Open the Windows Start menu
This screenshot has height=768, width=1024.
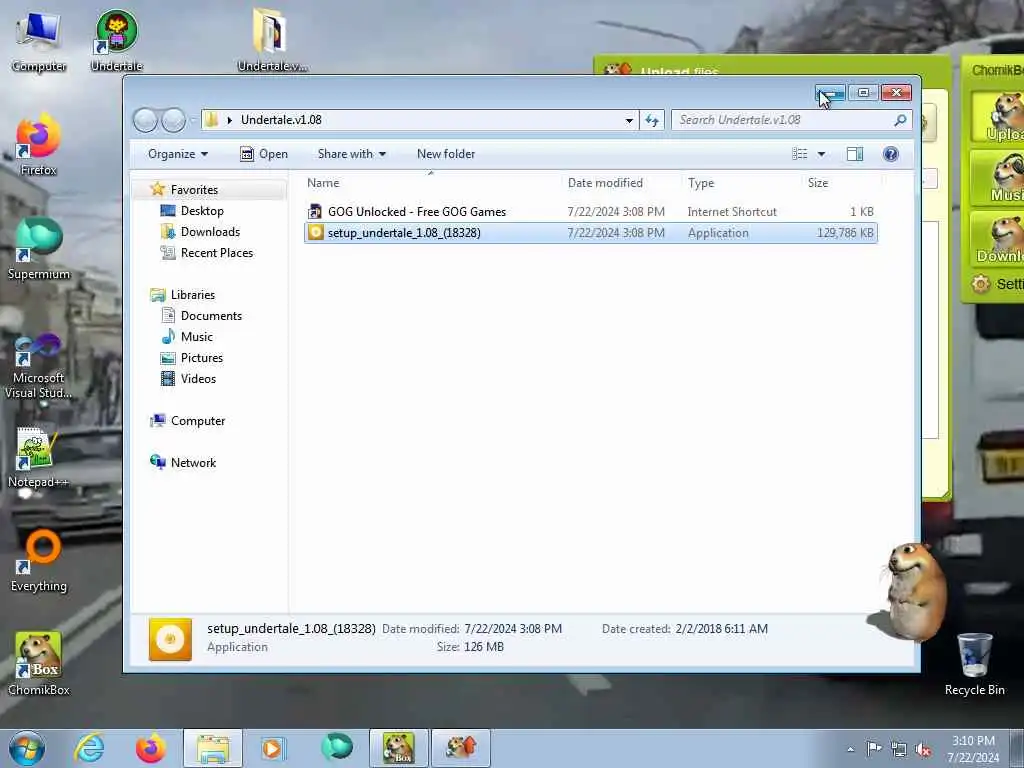coord(27,748)
